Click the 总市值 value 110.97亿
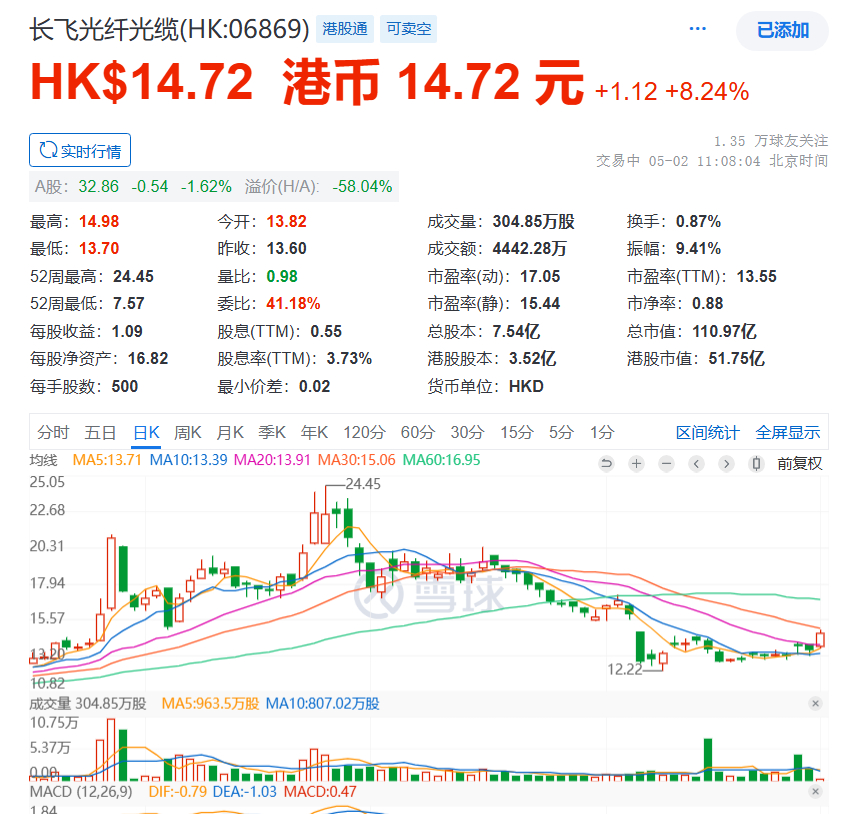Image resolution: width=843 pixels, height=814 pixels. coord(724,331)
